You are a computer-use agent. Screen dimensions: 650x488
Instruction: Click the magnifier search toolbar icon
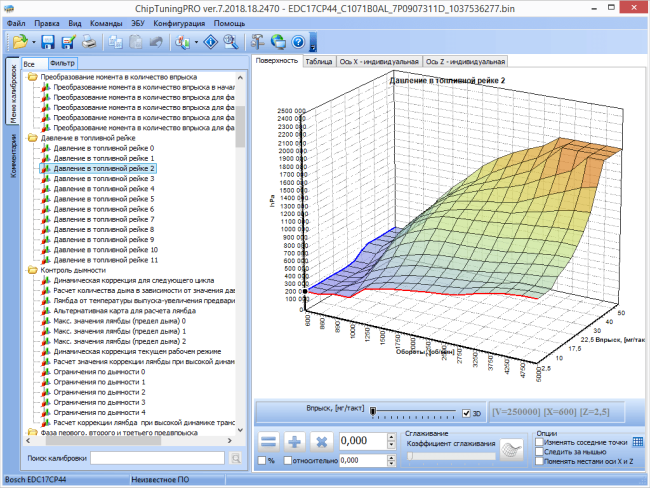click(x=231, y=42)
